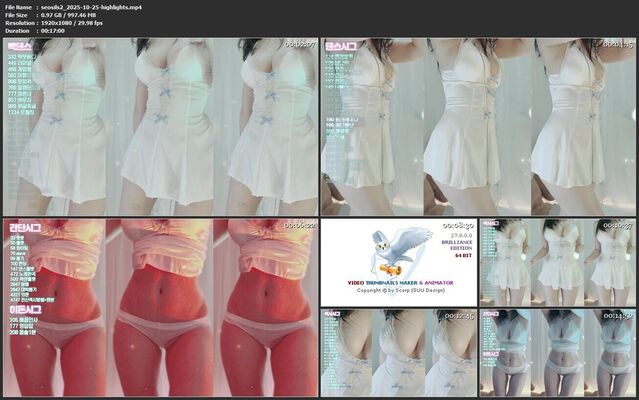Click the 00:08:30 timestamp on logo tile

457,227
